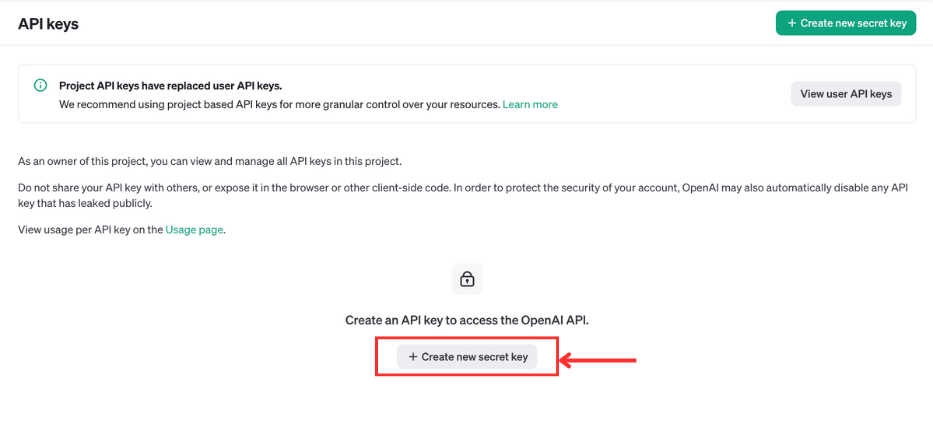Open the Usage page link
Viewport: 933px width, 431px height.
click(x=195, y=230)
